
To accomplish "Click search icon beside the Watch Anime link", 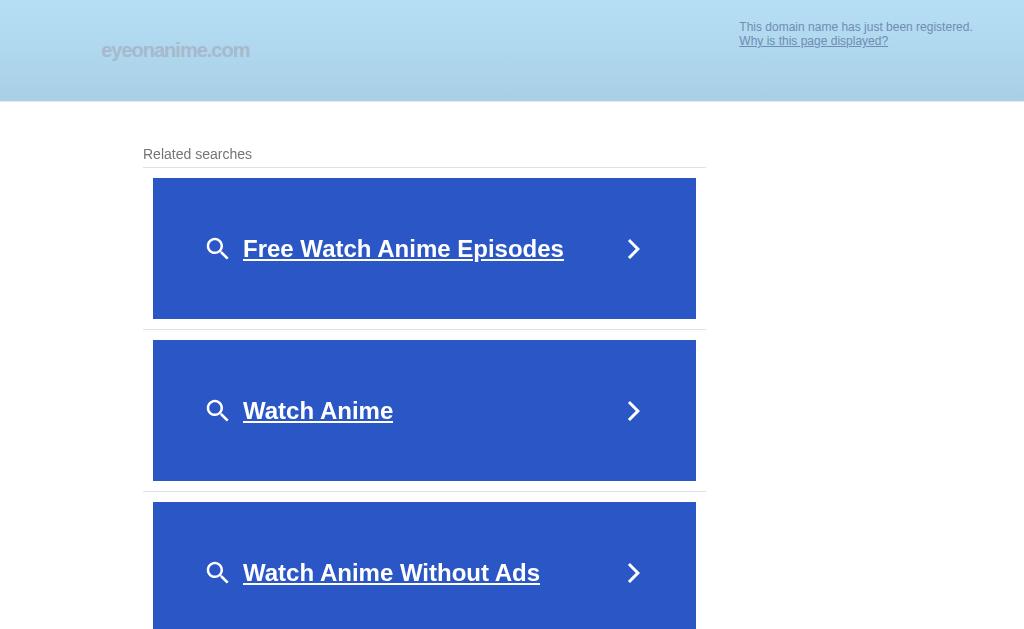I will click(x=217, y=411).
